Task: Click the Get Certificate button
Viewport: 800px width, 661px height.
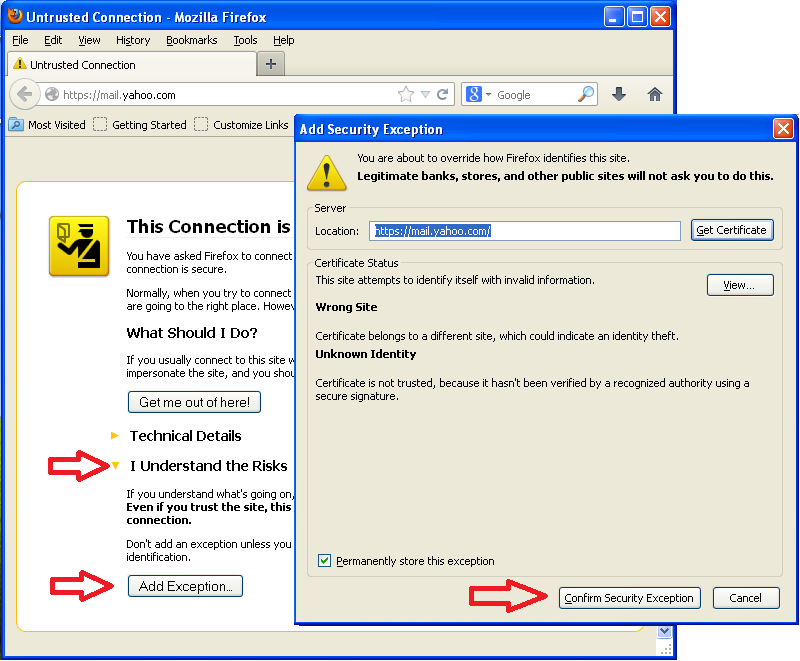Action: pyautogui.click(x=732, y=230)
